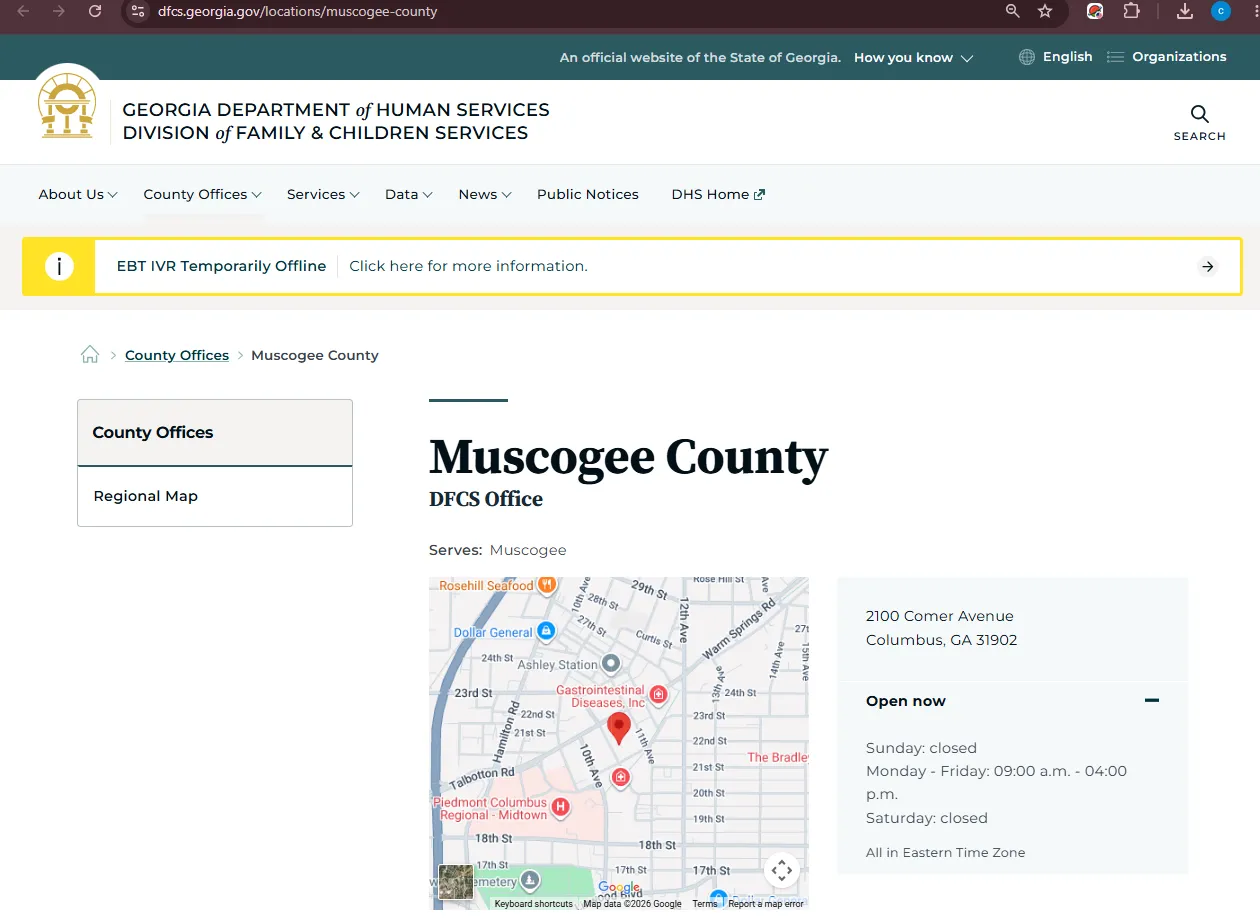
Task: Collapse the Open now hours section
Action: coord(1152,701)
